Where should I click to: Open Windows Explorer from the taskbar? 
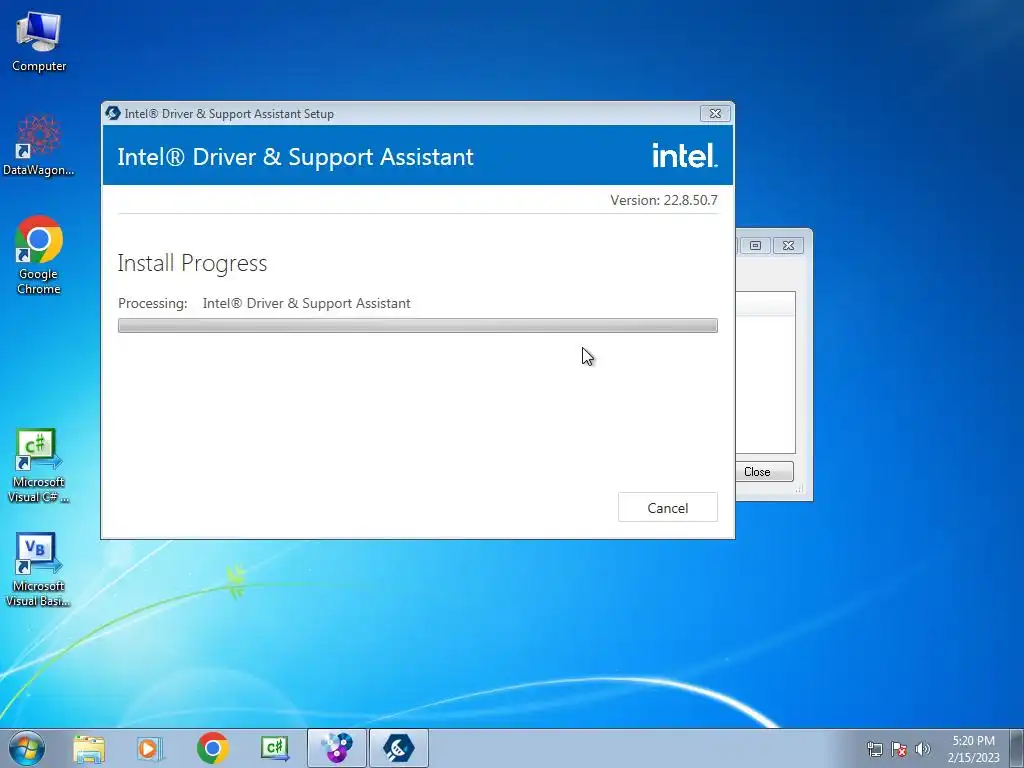pos(89,748)
